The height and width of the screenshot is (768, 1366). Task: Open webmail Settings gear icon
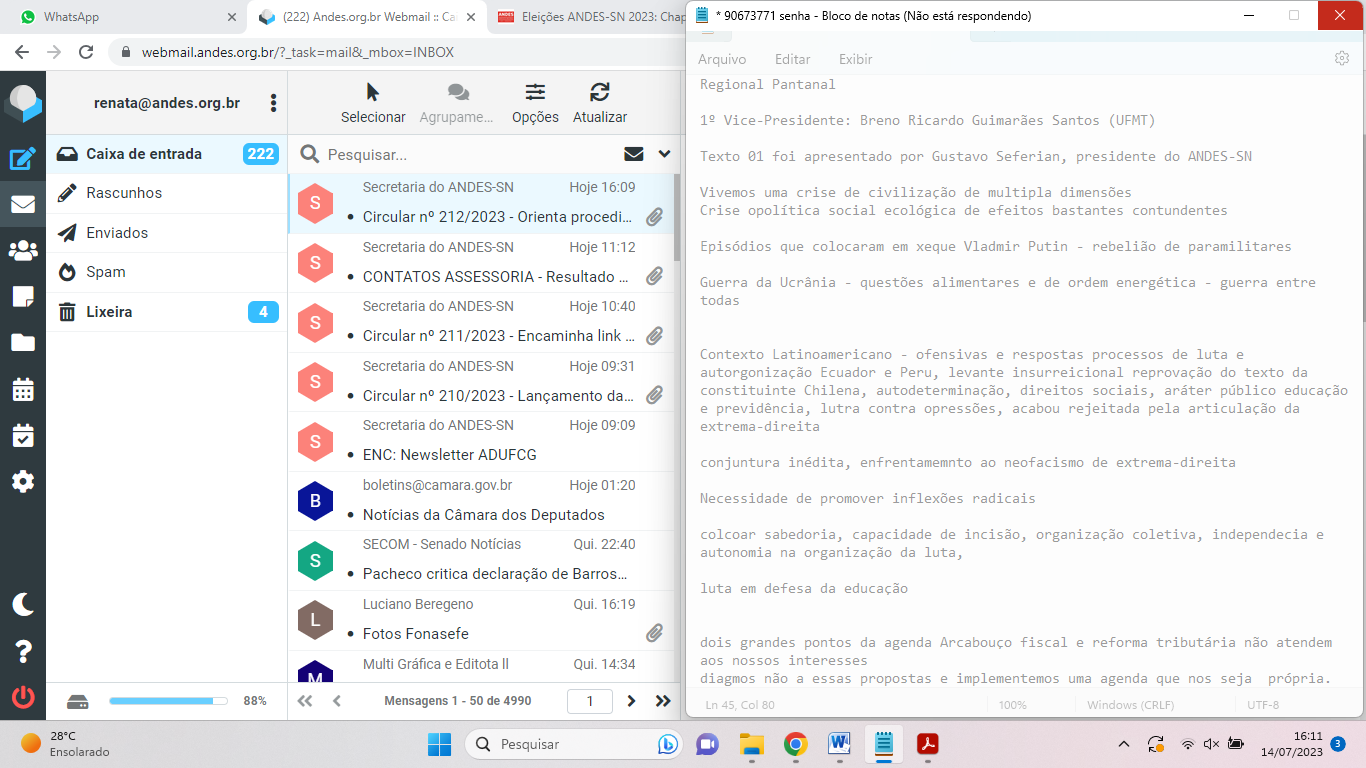pos(22,481)
